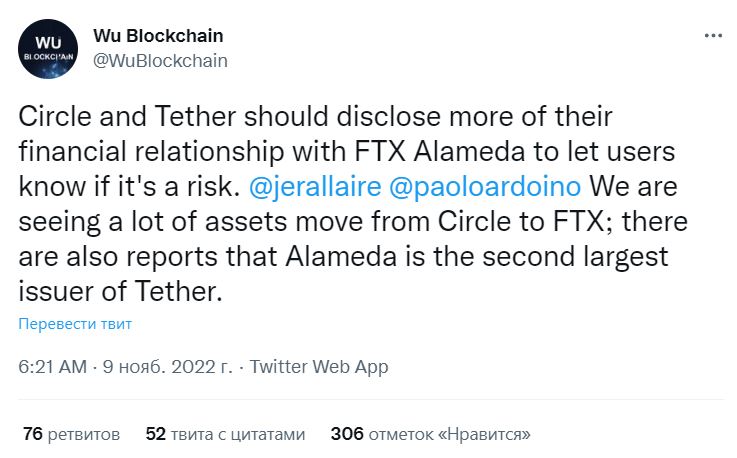Open the @paoloardoino mention

[485, 187]
